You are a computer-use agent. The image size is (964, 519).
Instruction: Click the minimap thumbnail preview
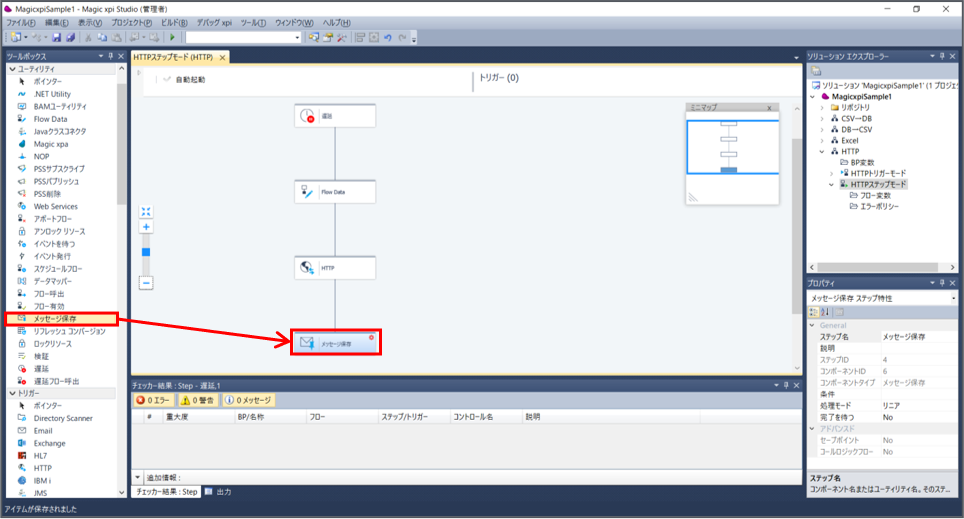tap(730, 148)
